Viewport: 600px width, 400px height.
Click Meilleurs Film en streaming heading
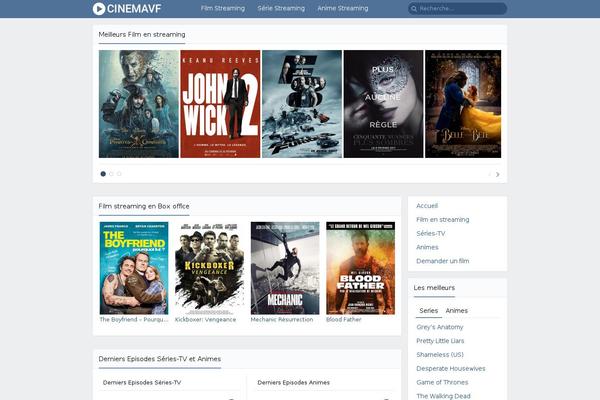point(142,34)
